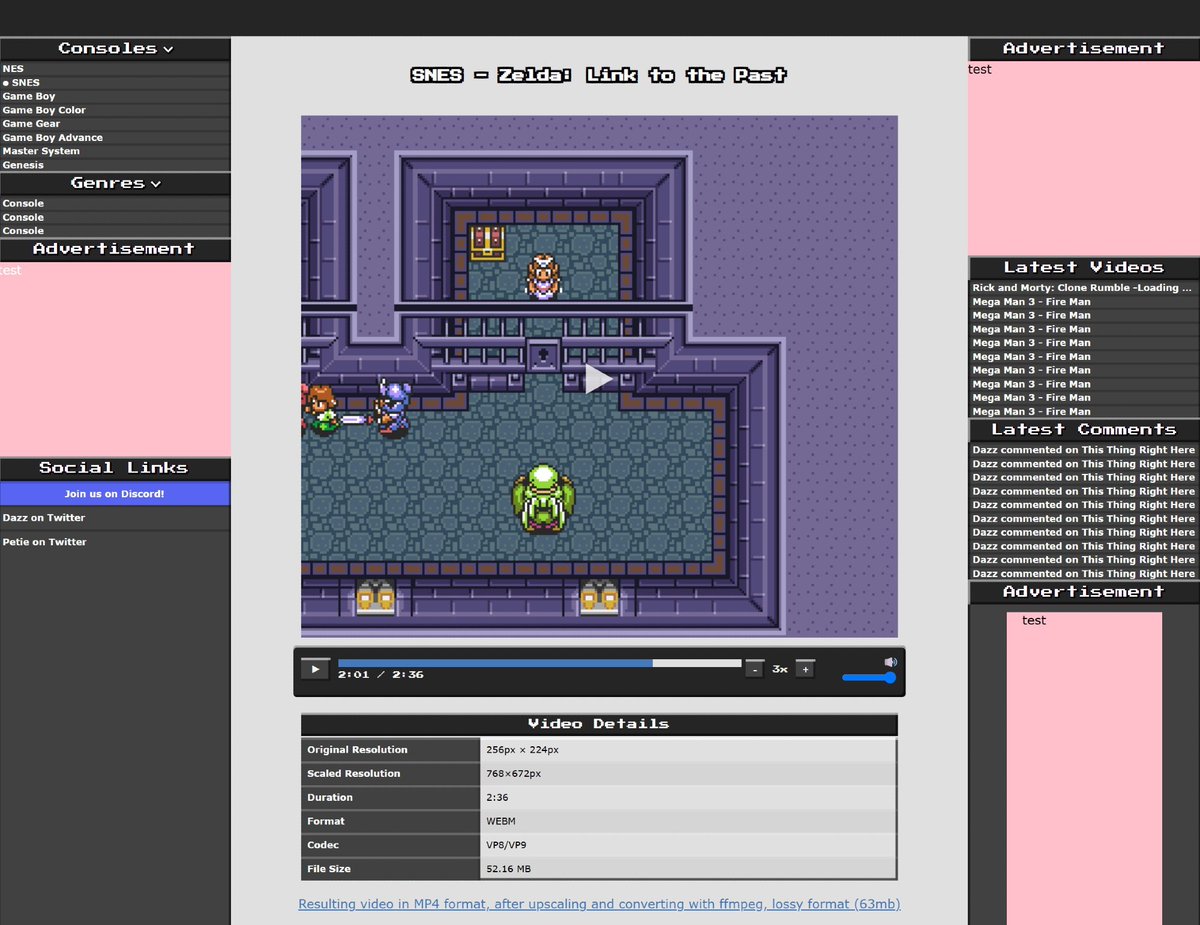Click Join us on Discord
Viewport: 1200px width, 925px height.
(x=115, y=493)
